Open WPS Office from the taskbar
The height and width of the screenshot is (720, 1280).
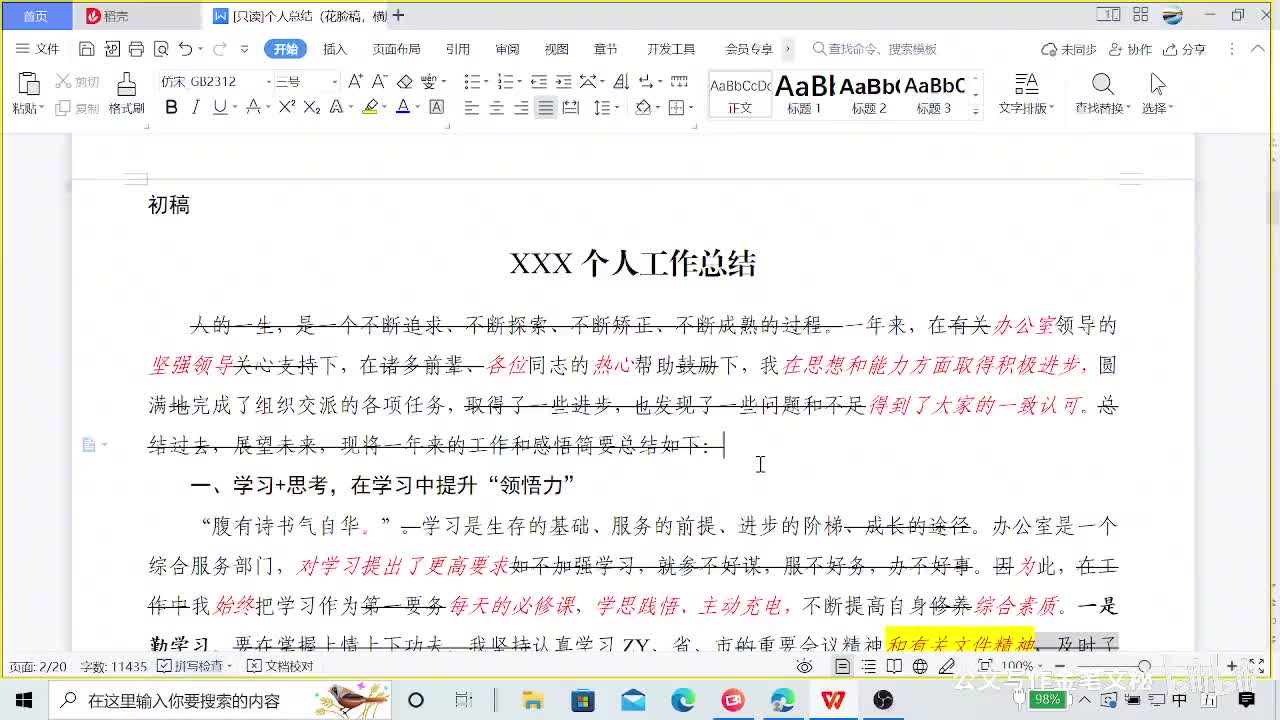832,700
